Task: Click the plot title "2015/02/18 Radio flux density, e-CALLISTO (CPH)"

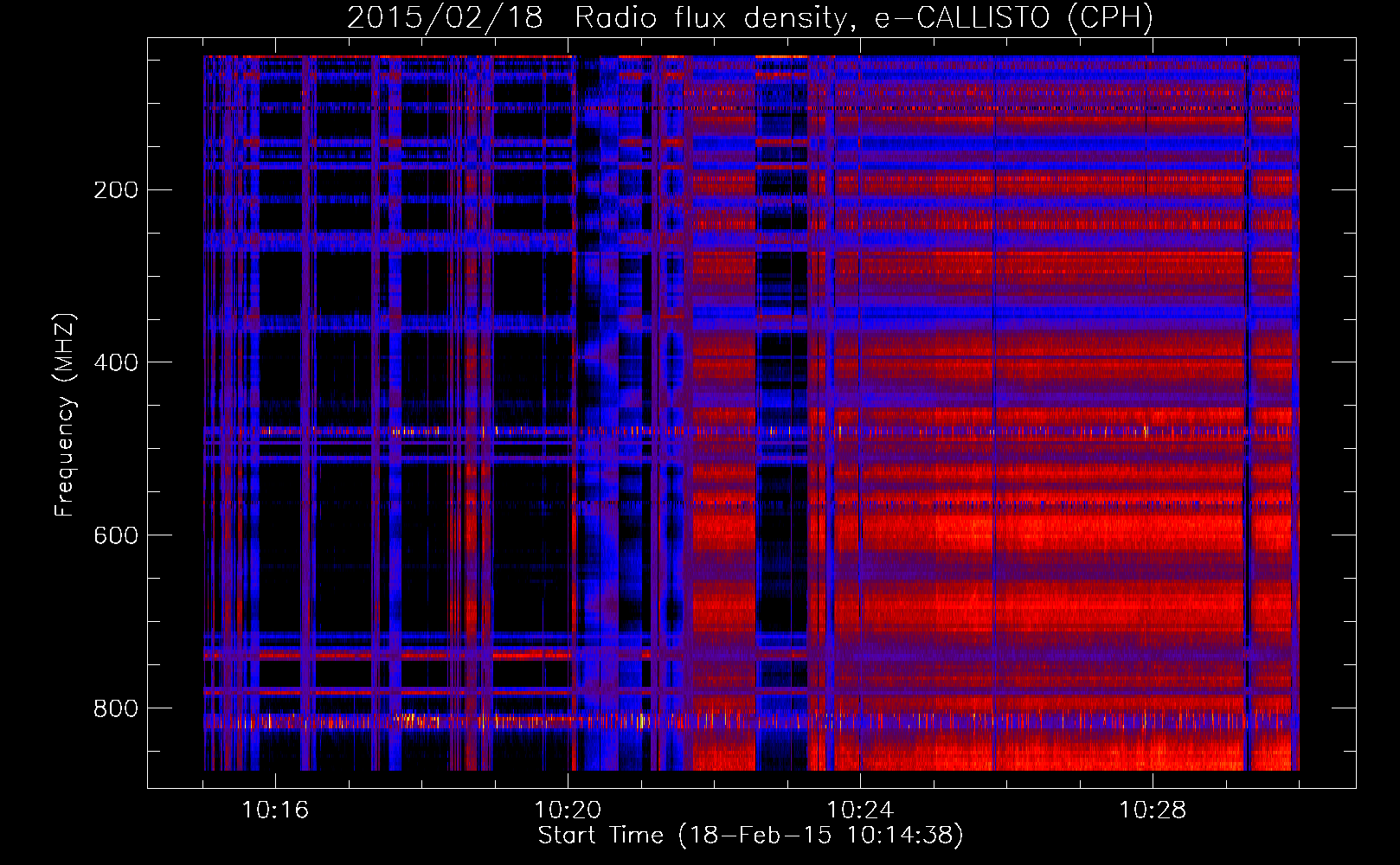Action: (x=750, y=18)
